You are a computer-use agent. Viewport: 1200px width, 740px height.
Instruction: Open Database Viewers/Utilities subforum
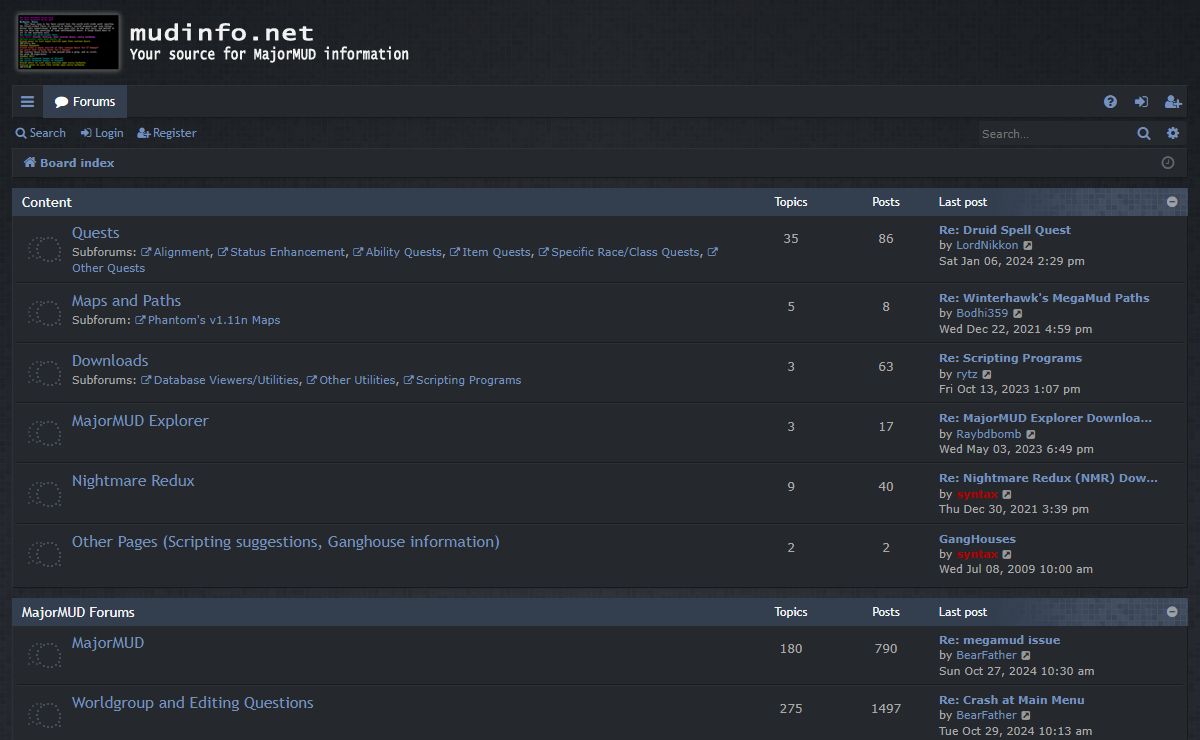[220, 380]
